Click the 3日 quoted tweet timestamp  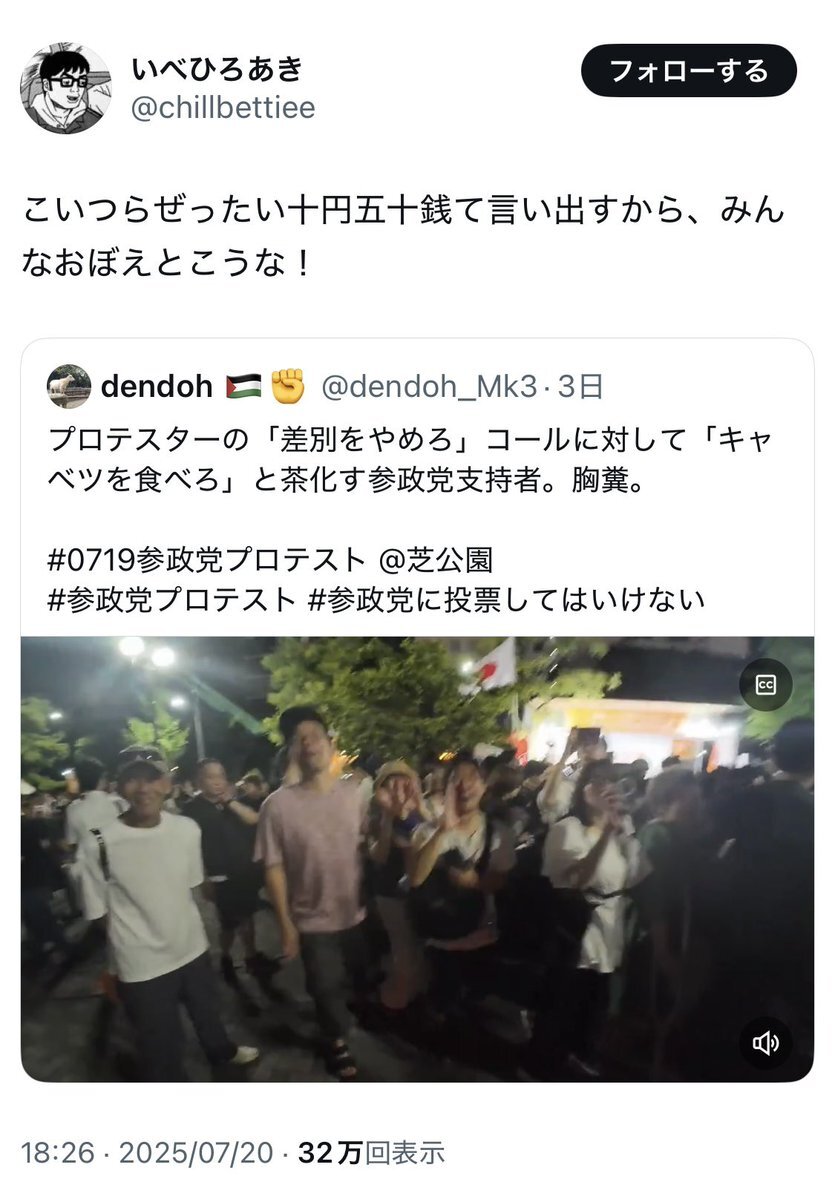click(580, 387)
